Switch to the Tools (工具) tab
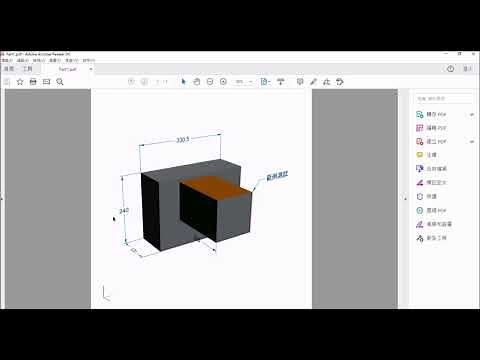This screenshot has width=480, height=360. click(x=27, y=69)
